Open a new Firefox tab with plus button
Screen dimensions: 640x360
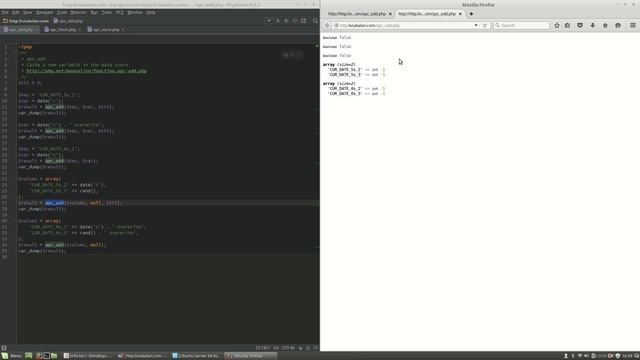pyautogui.click(x=471, y=14)
